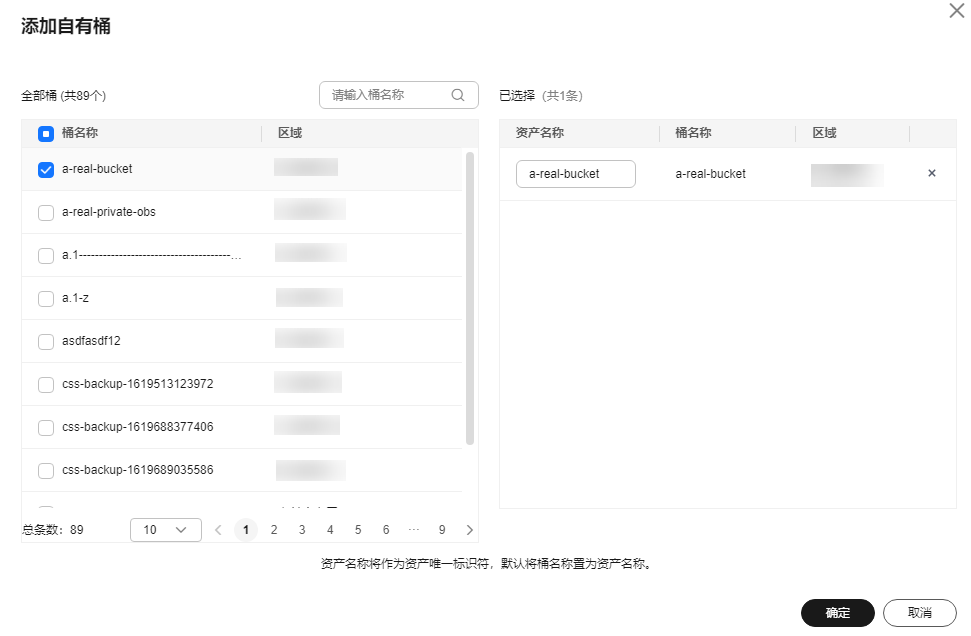
Task: Click the asdfasdf12 bucket name
Action: [x=91, y=341]
